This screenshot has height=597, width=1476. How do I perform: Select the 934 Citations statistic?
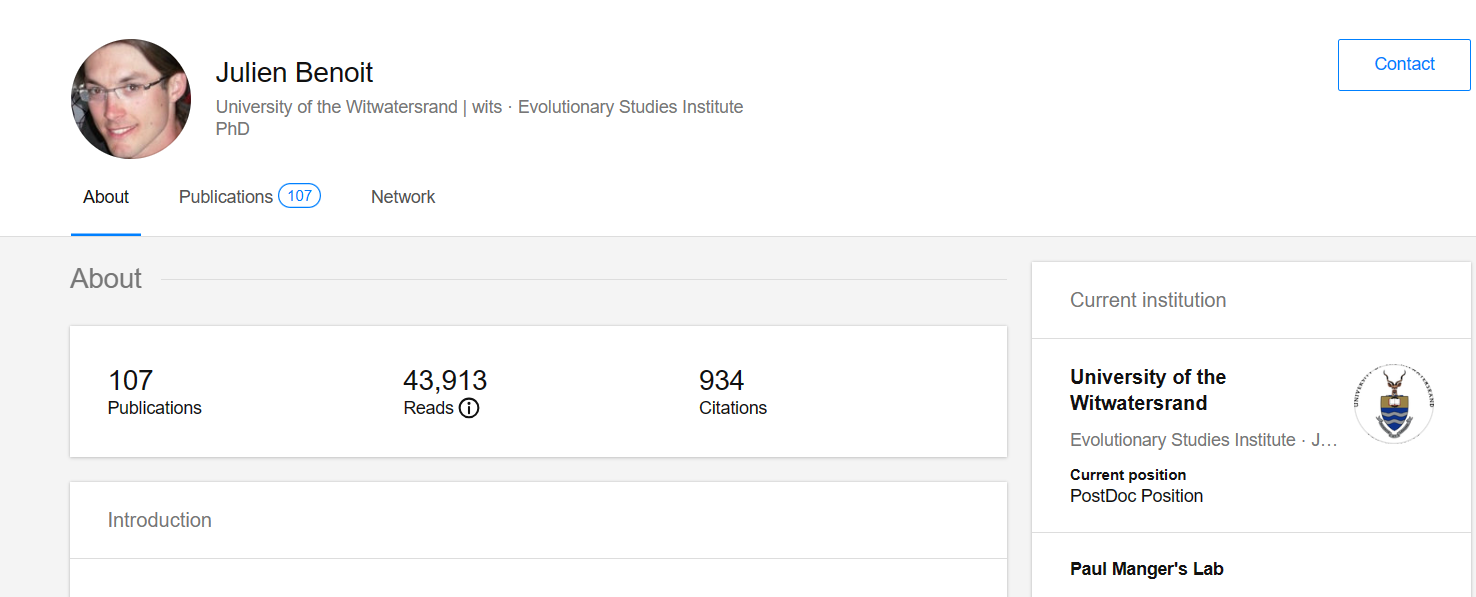pyautogui.click(x=732, y=391)
